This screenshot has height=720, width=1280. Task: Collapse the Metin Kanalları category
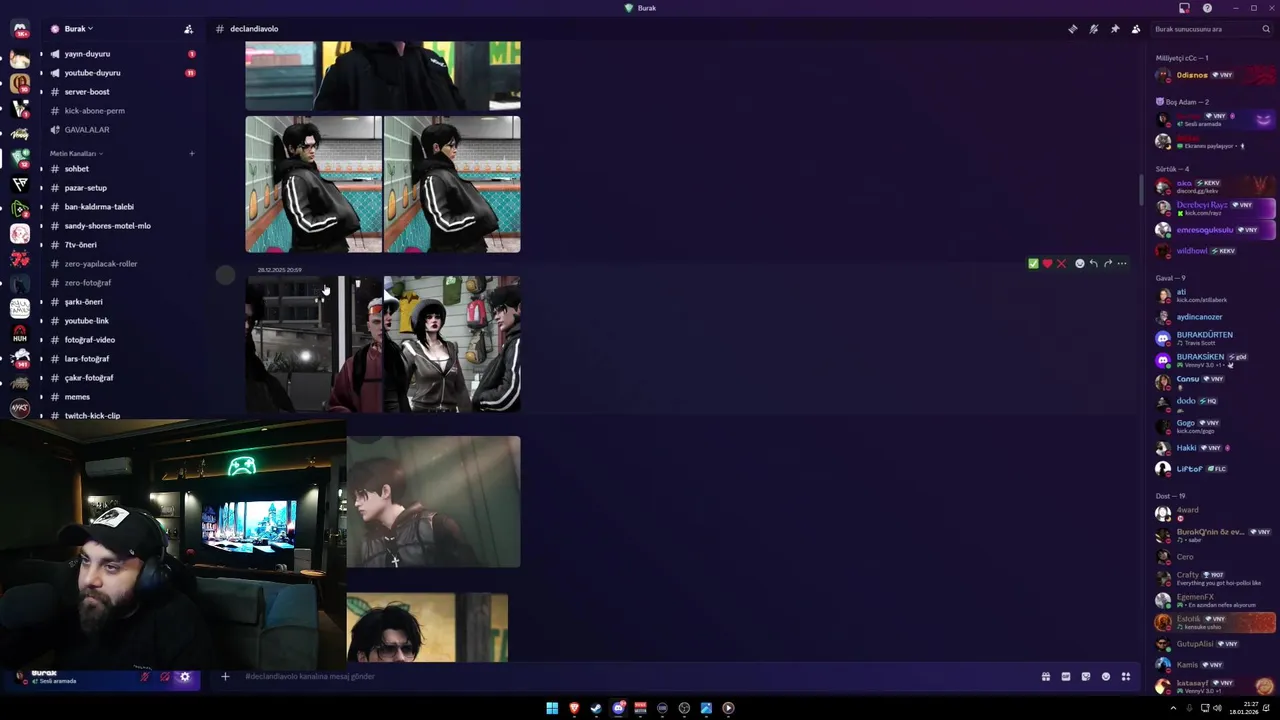pos(76,153)
